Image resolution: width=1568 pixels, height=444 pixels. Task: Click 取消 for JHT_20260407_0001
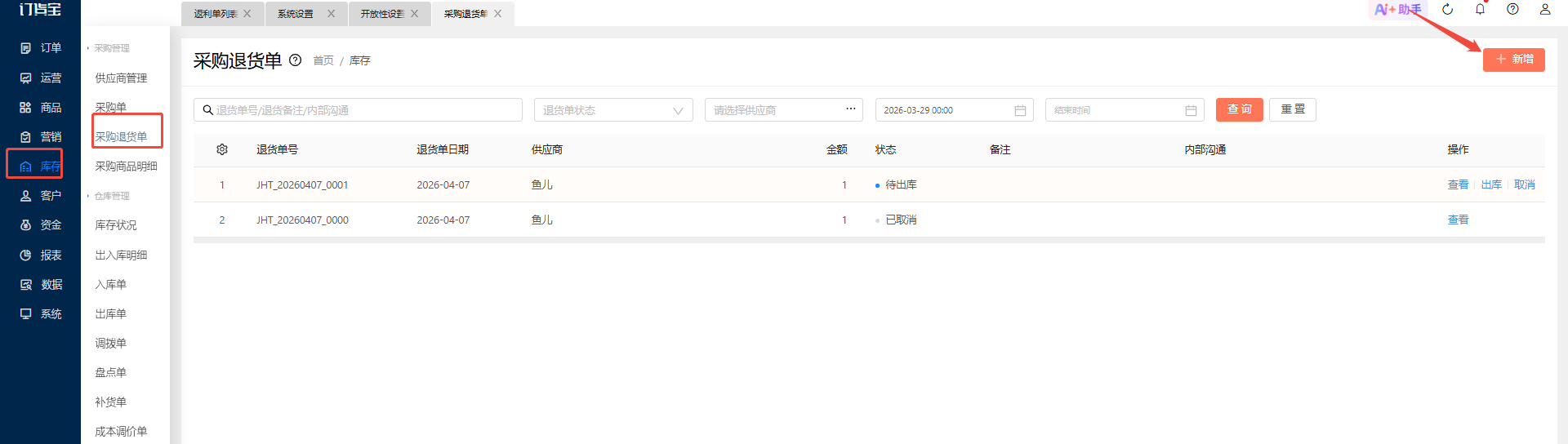pyautogui.click(x=1524, y=185)
